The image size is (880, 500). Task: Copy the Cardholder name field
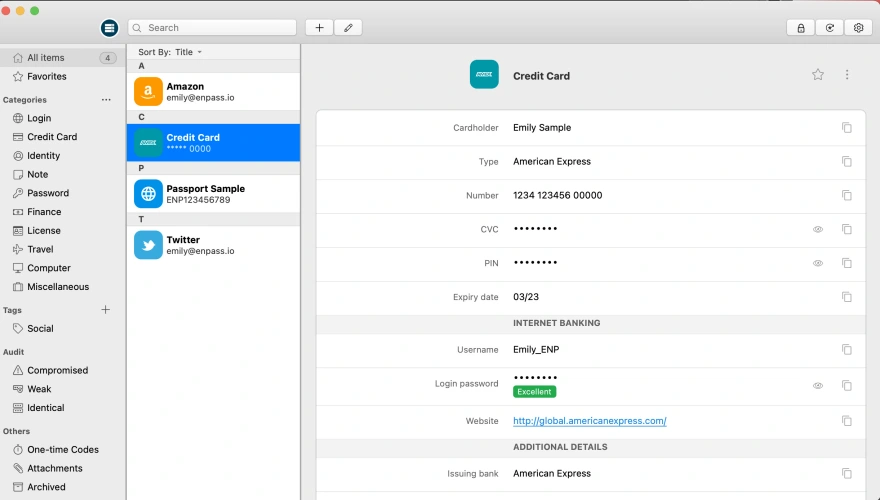[x=846, y=128]
